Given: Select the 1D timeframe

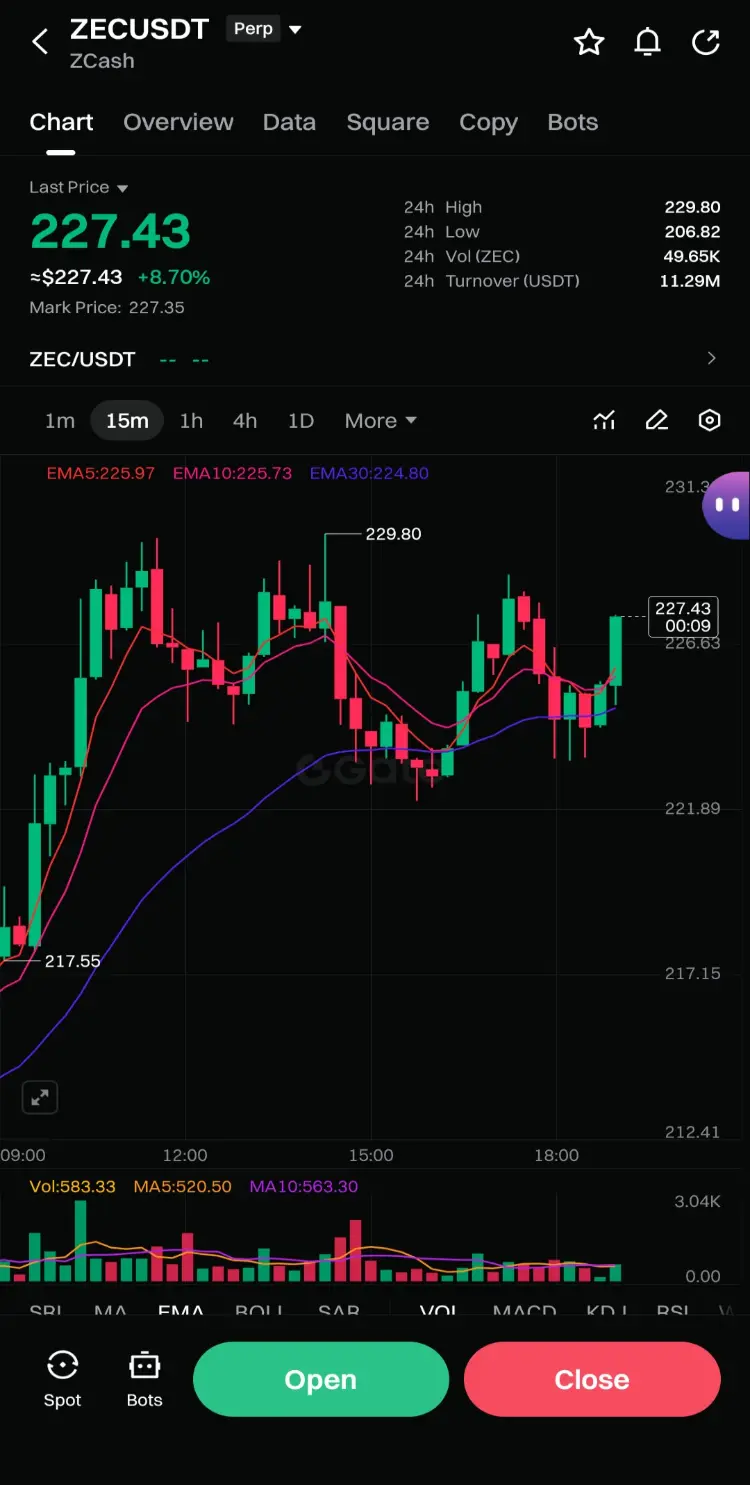Looking at the screenshot, I should pyautogui.click(x=301, y=421).
